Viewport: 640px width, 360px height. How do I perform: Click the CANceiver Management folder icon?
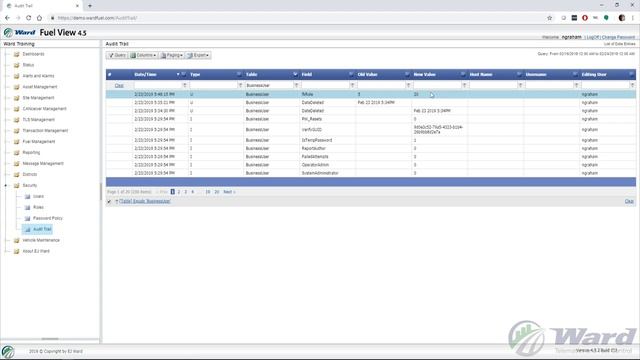[x=17, y=109]
